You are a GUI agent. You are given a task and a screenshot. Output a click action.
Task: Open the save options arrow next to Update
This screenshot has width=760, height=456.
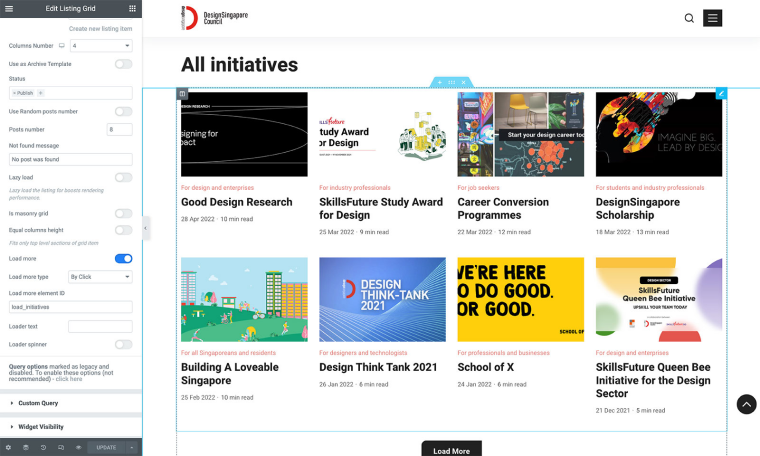click(131, 447)
